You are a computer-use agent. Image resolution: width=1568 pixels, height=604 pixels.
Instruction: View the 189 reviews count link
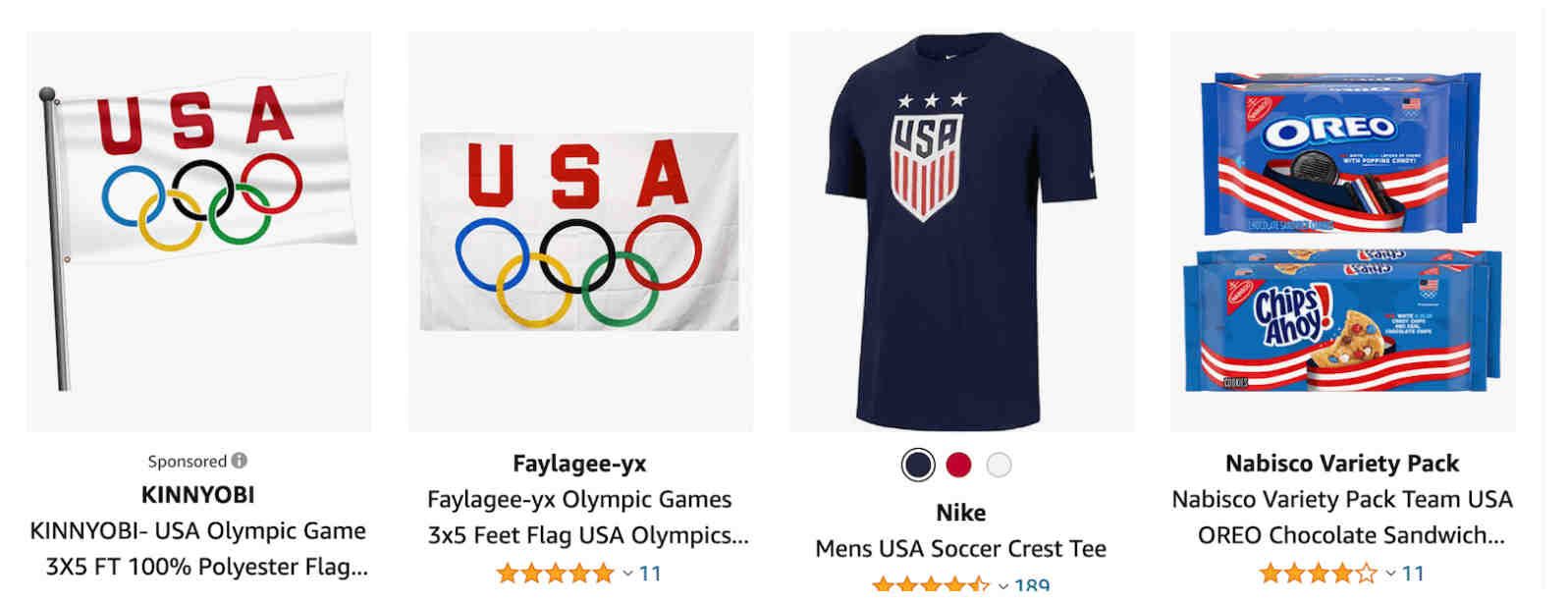pyautogui.click(x=1032, y=586)
